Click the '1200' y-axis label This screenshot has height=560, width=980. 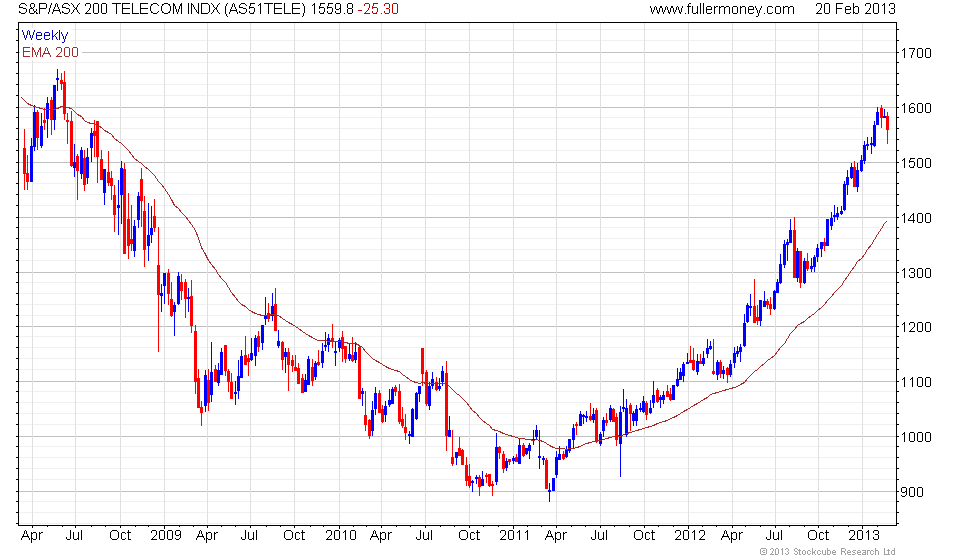tap(916, 328)
